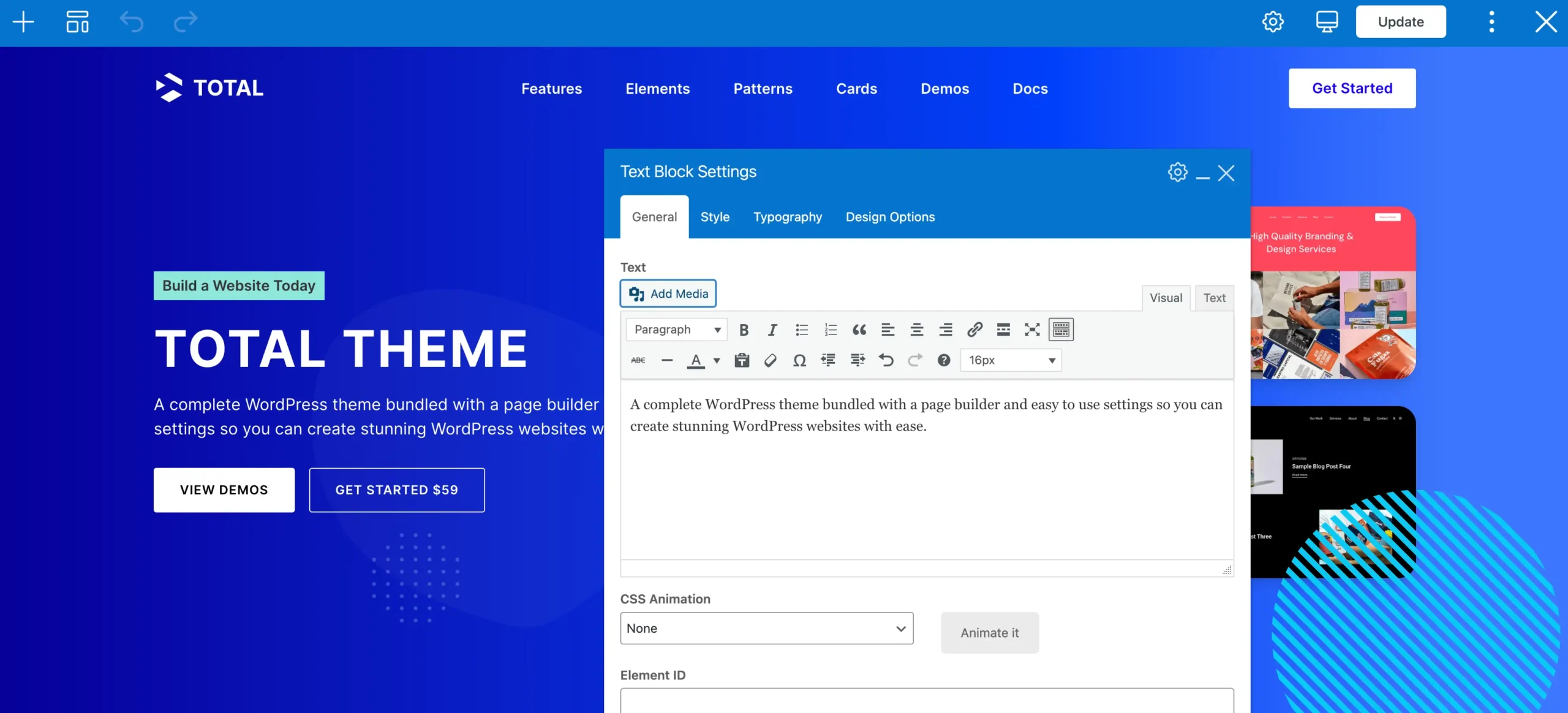Click the Update button
This screenshot has height=713, width=1568.
pos(1401,22)
